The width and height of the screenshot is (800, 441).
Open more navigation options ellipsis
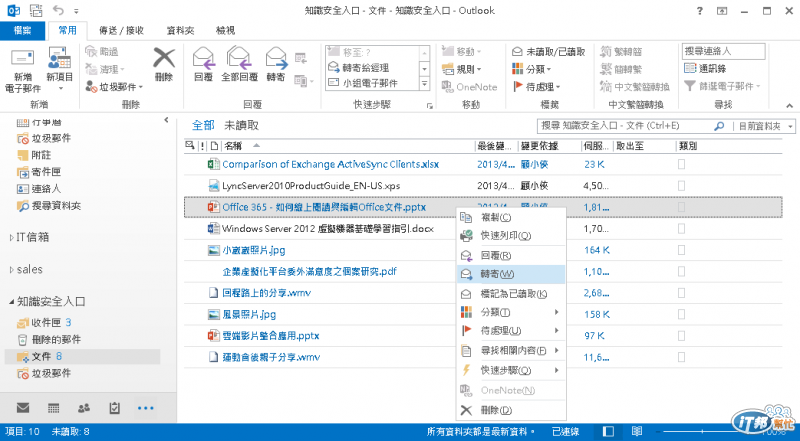(145, 408)
